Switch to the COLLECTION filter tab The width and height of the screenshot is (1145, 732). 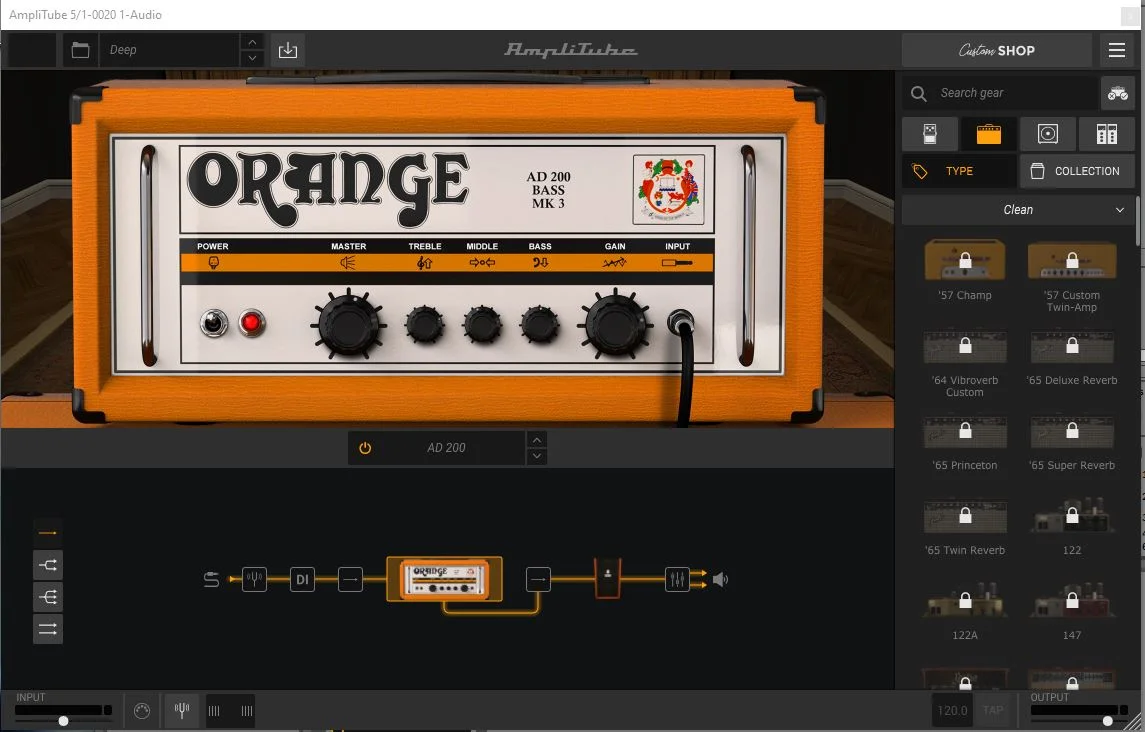click(1076, 171)
